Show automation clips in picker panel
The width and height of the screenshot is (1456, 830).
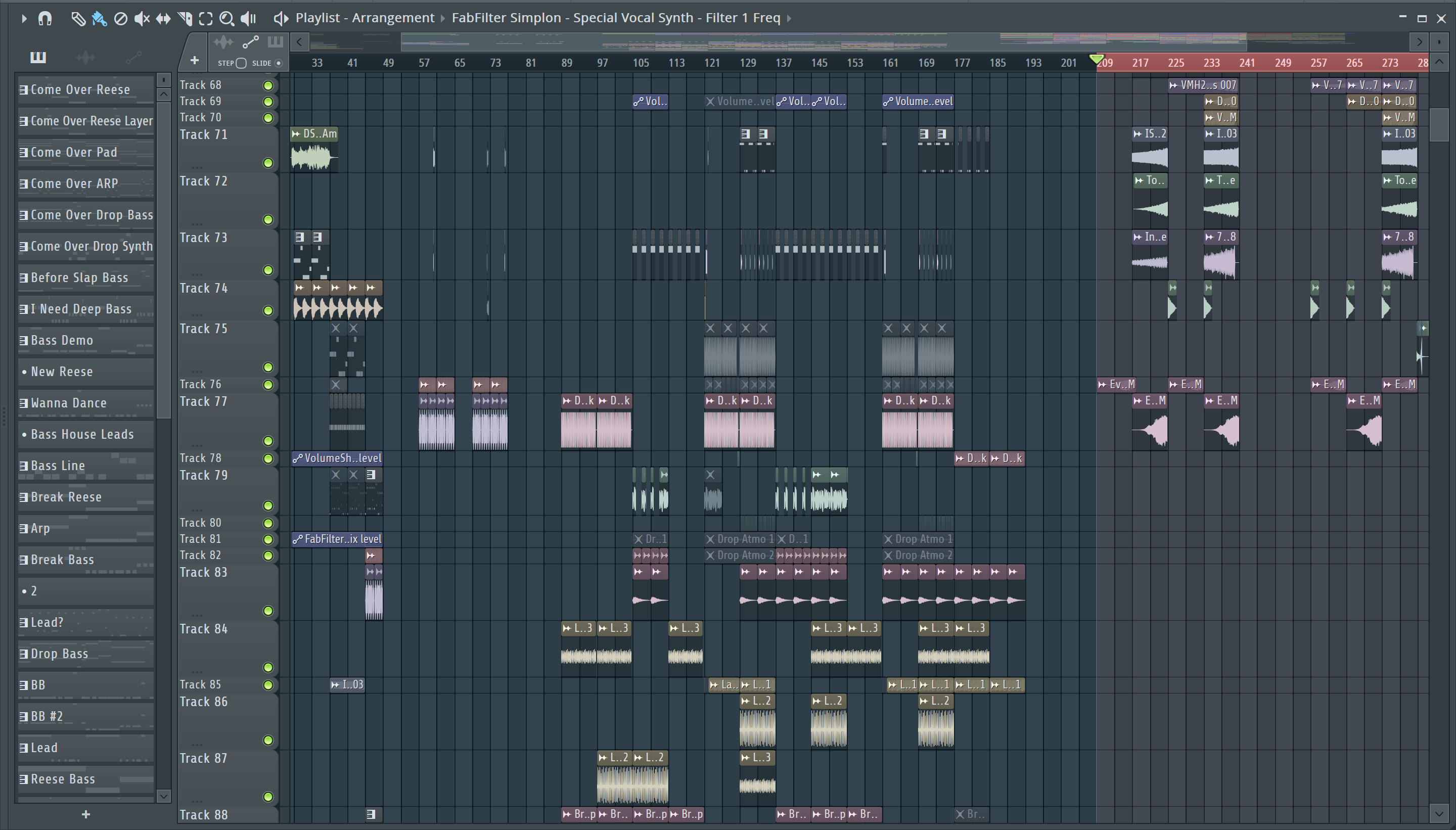coord(133,57)
